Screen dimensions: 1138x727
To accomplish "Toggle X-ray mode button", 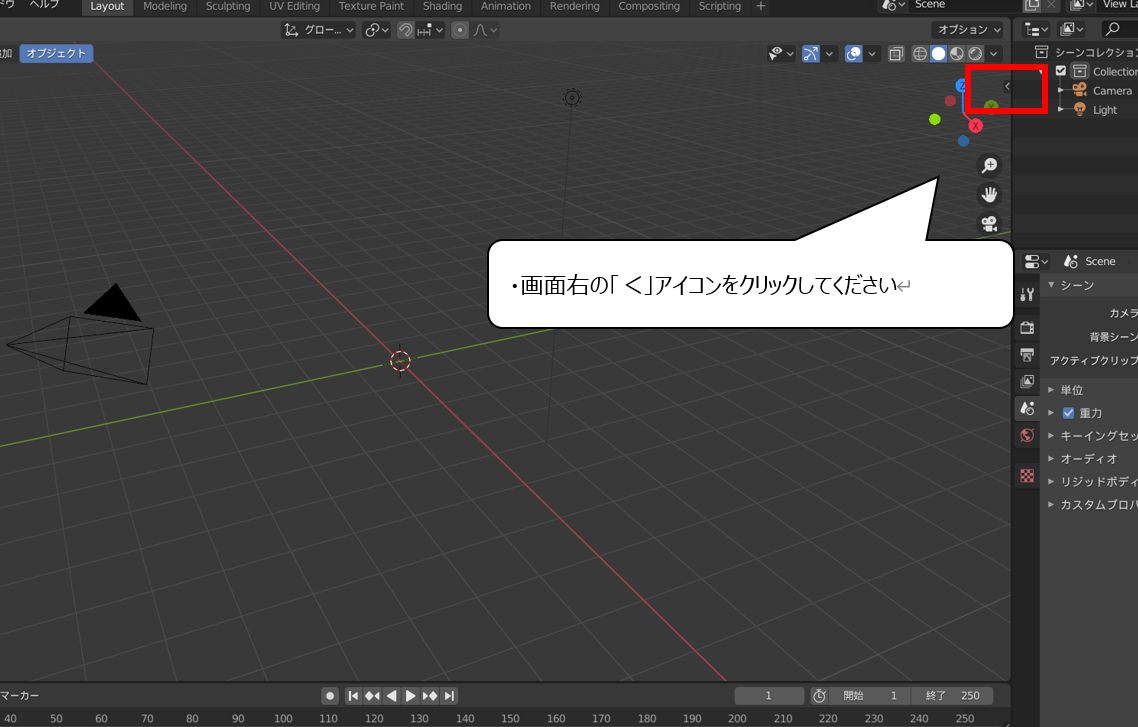I will pyautogui.click(x=896, y=54).
